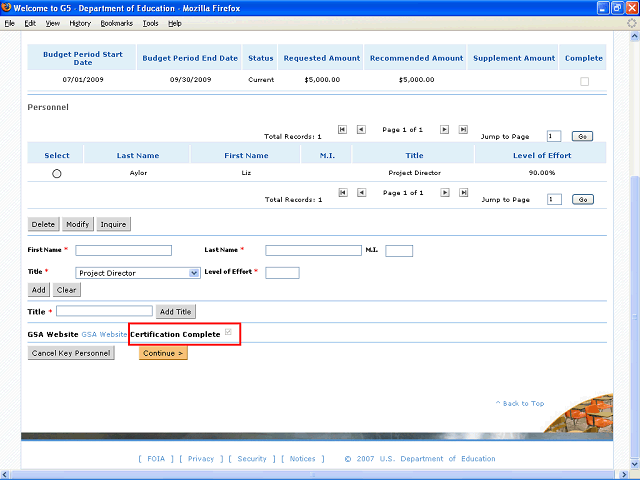Open the History menu
Image resolution: width=640 pixels, height=480 pixels.
(x=79, y=22)
